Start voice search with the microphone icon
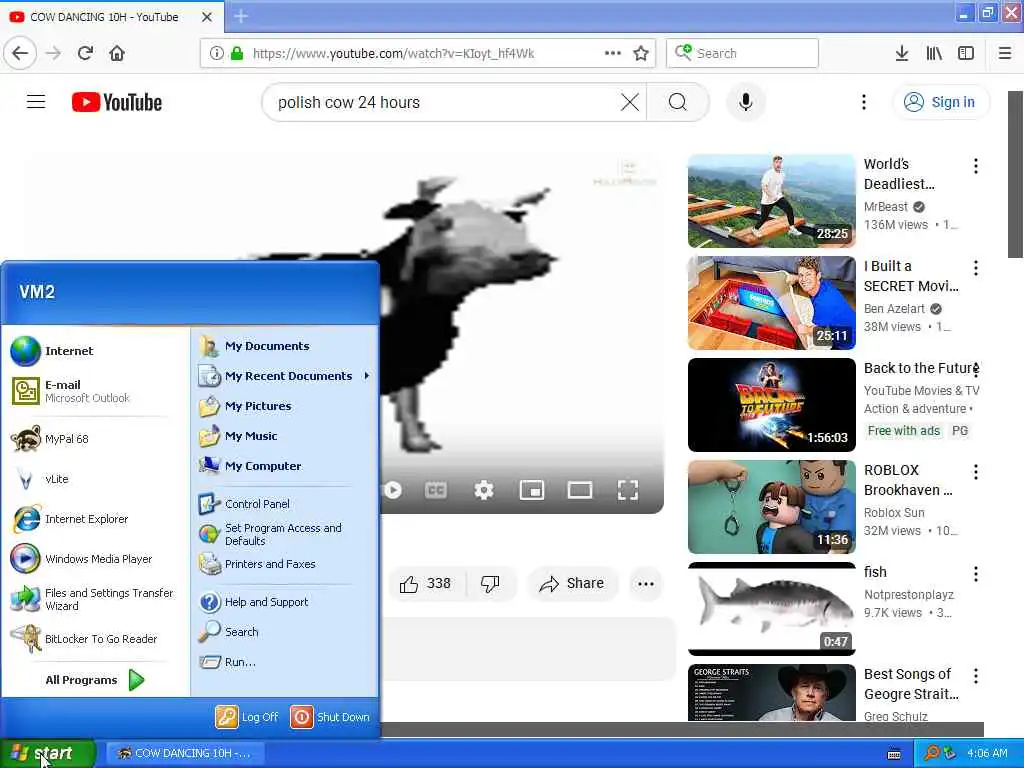The width and height of the screenshot is (1024, 768). 746,102
